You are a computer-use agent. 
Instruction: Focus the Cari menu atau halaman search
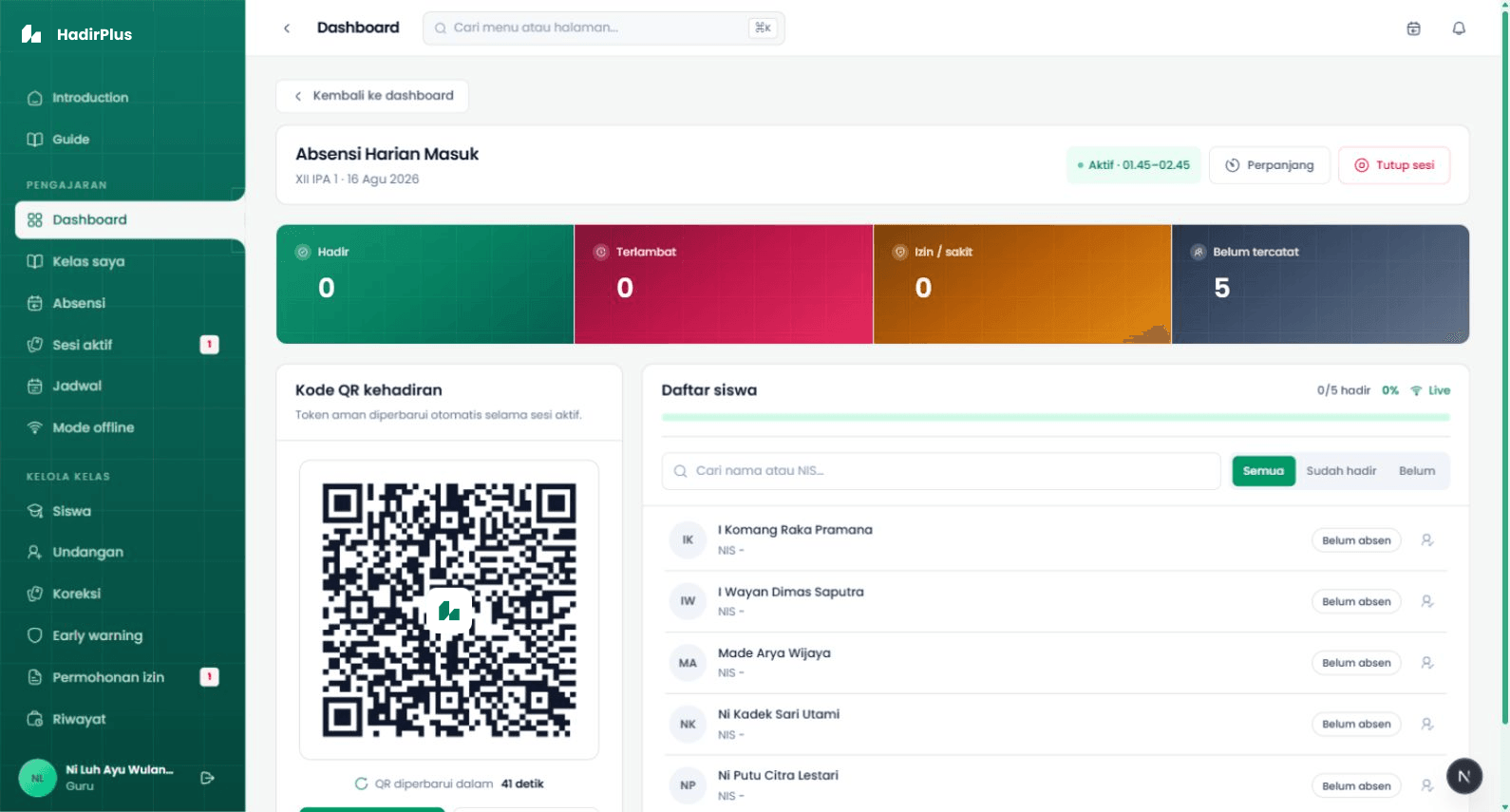603,28
